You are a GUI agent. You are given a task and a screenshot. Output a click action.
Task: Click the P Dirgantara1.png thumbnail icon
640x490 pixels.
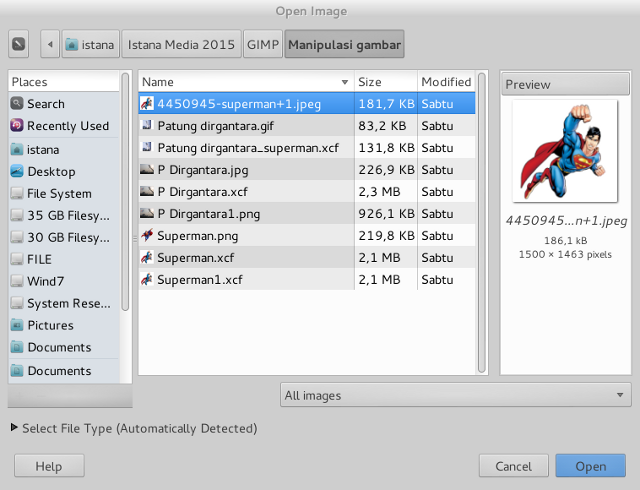tap(147, 213)
